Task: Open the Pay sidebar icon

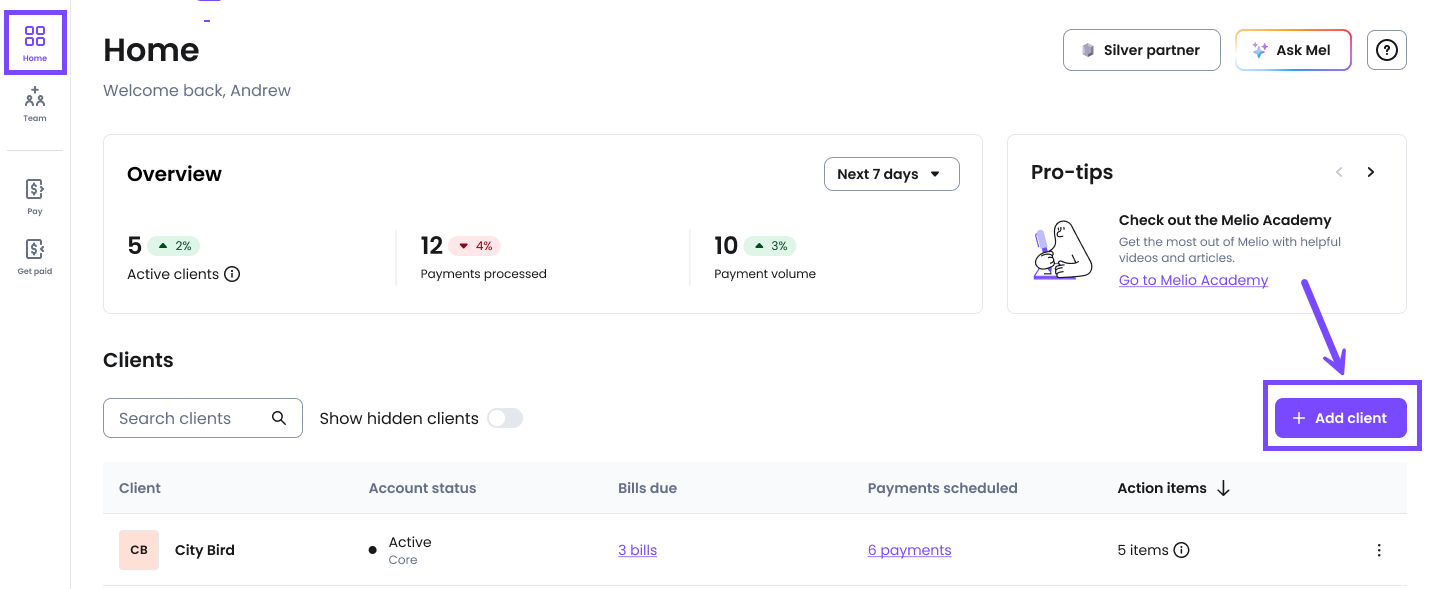Action: [x=35, y=196]
